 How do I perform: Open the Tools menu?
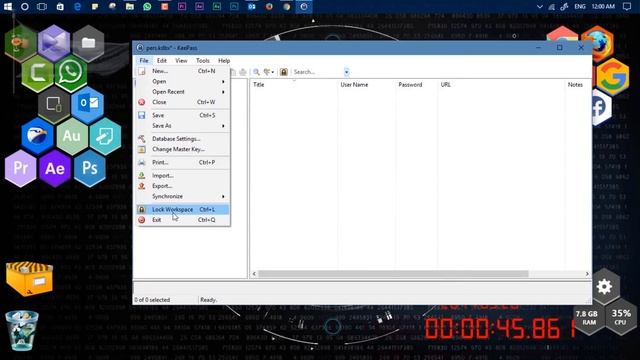click(x=202, y=60)
